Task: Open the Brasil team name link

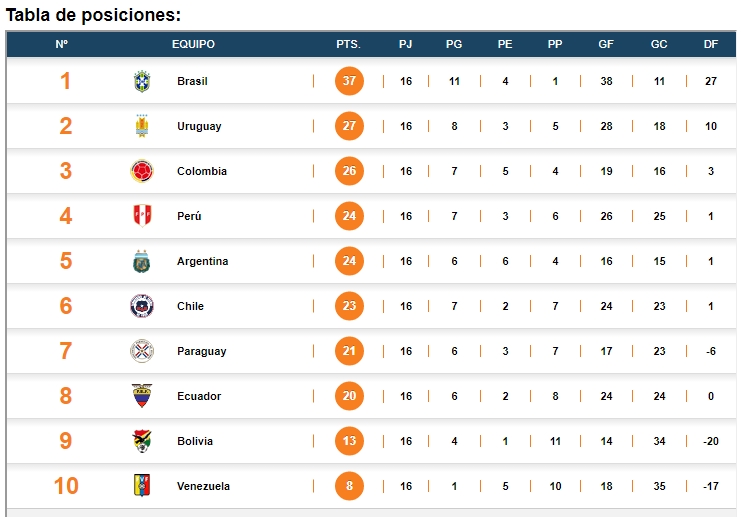Action: click(192, 81)
